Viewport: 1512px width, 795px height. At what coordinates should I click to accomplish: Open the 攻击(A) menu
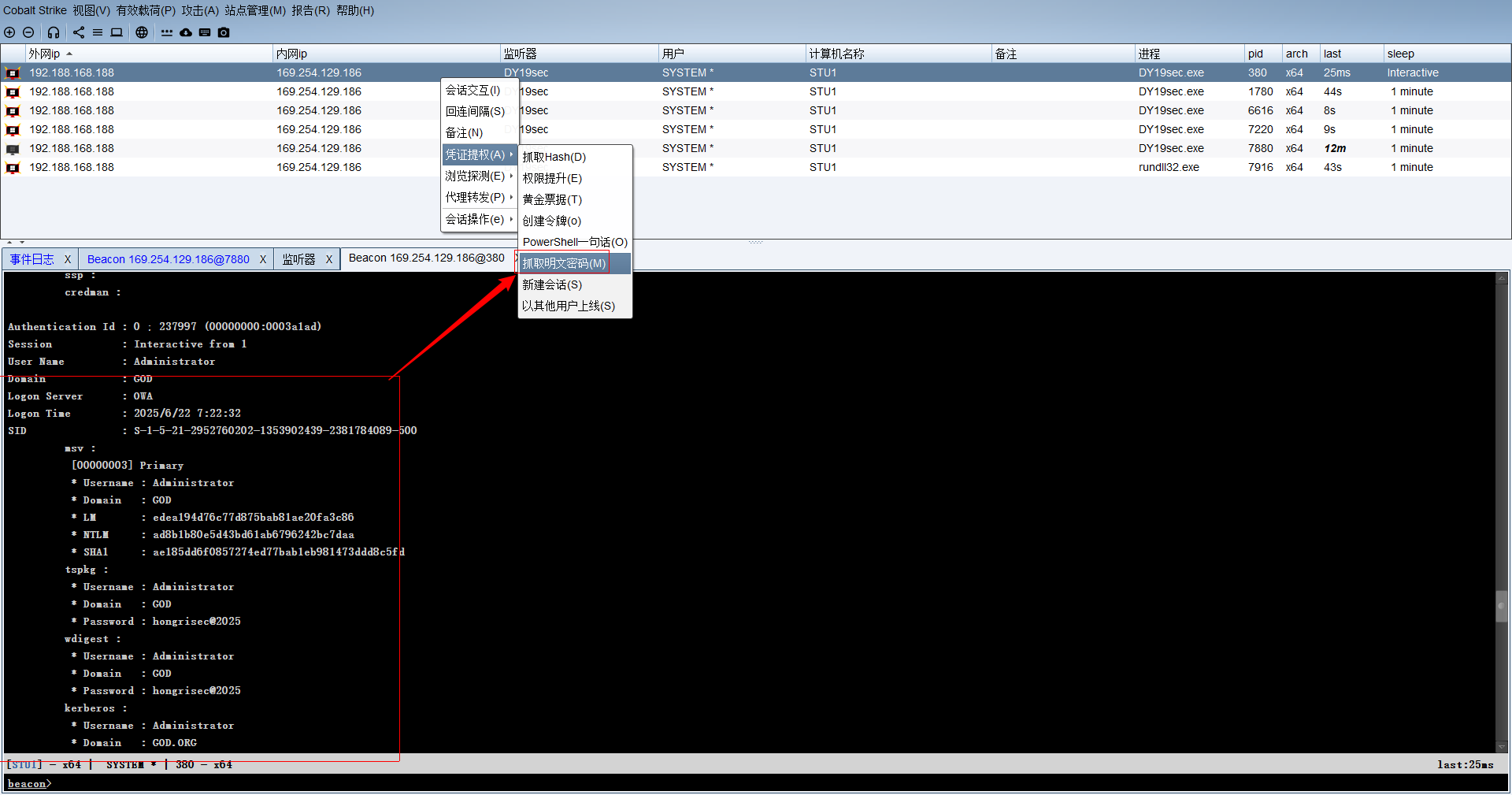tap(200, 10)
